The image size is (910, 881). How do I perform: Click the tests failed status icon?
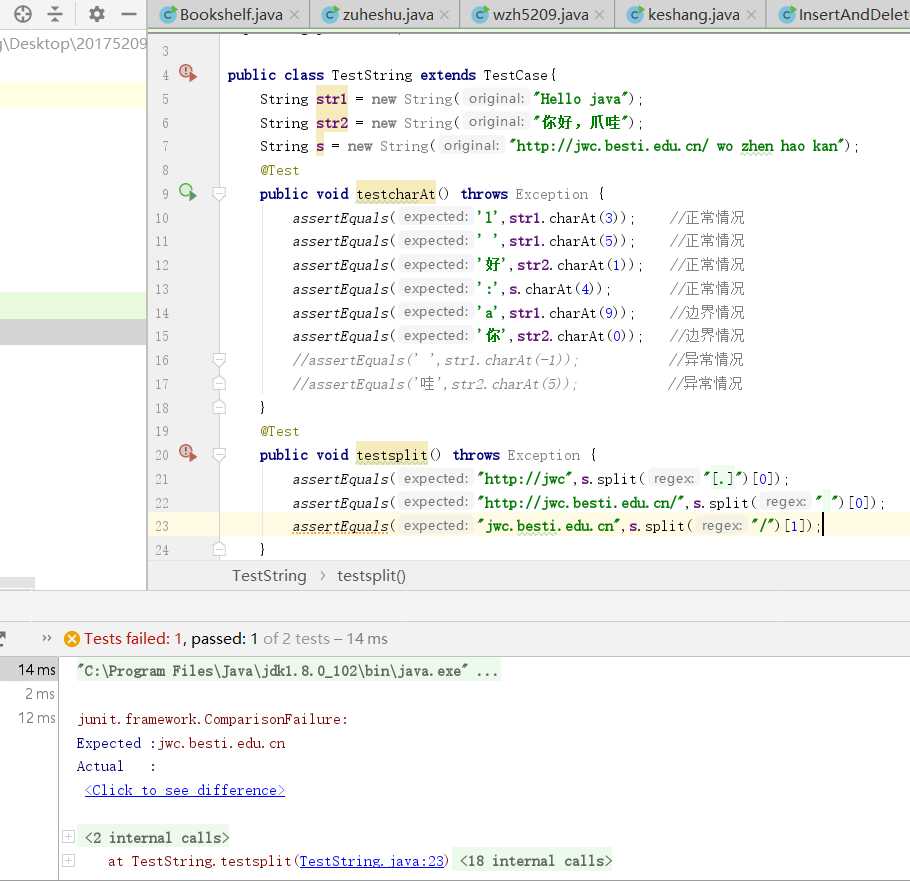[x=72, y=639]
